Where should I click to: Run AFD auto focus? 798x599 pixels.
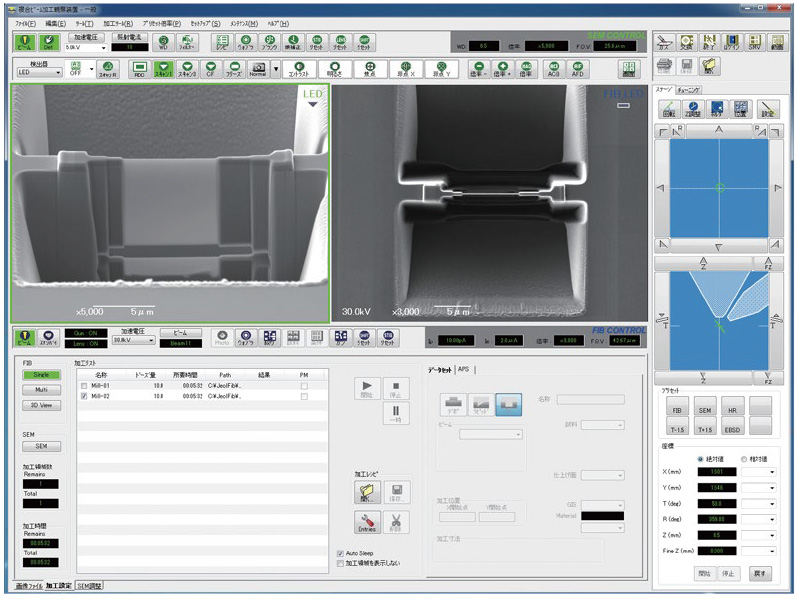click(577, 69)
